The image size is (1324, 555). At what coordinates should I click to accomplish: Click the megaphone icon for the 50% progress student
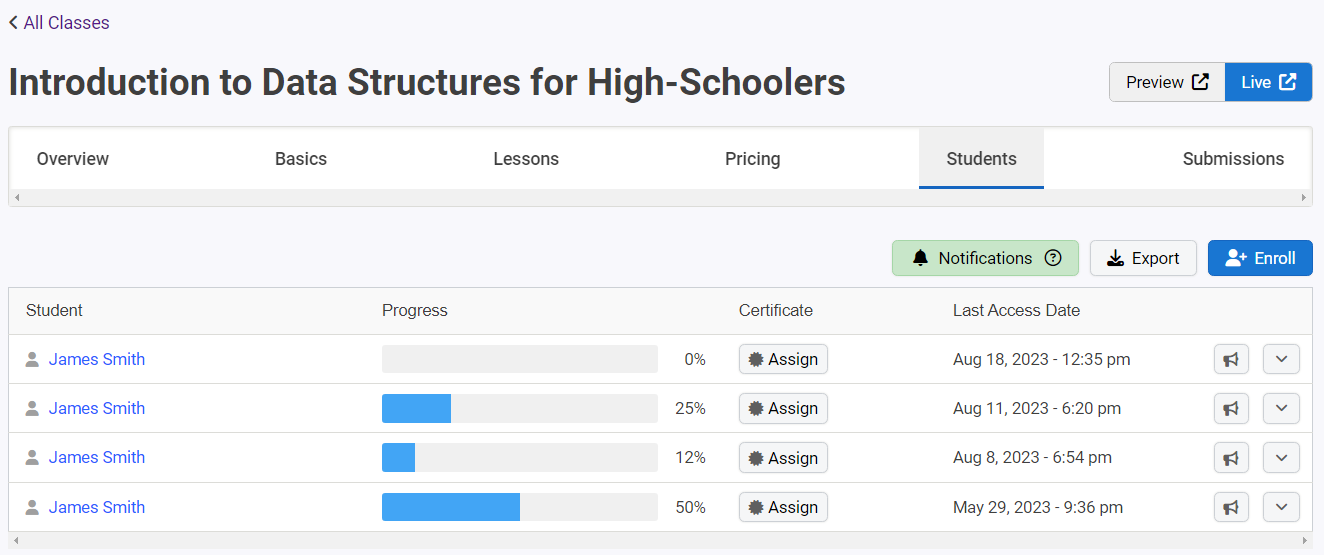point(1231,507)
